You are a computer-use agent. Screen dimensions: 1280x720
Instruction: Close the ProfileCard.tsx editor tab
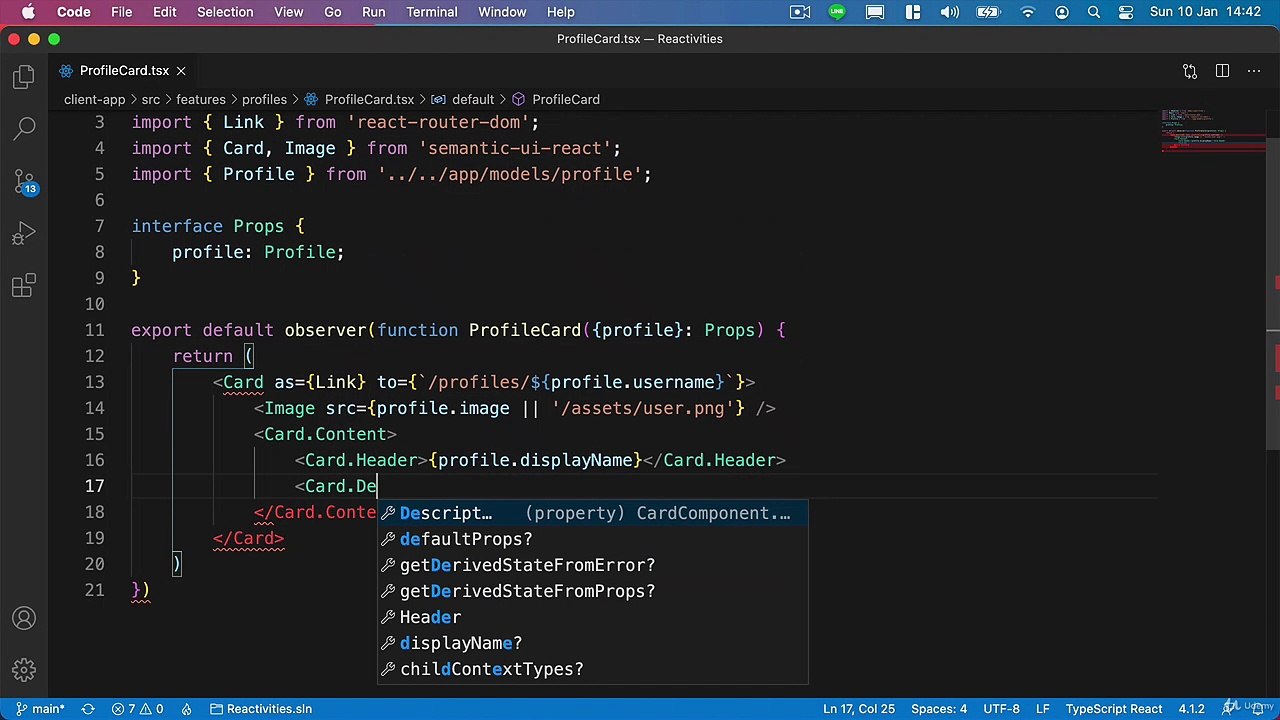[181, 71]
